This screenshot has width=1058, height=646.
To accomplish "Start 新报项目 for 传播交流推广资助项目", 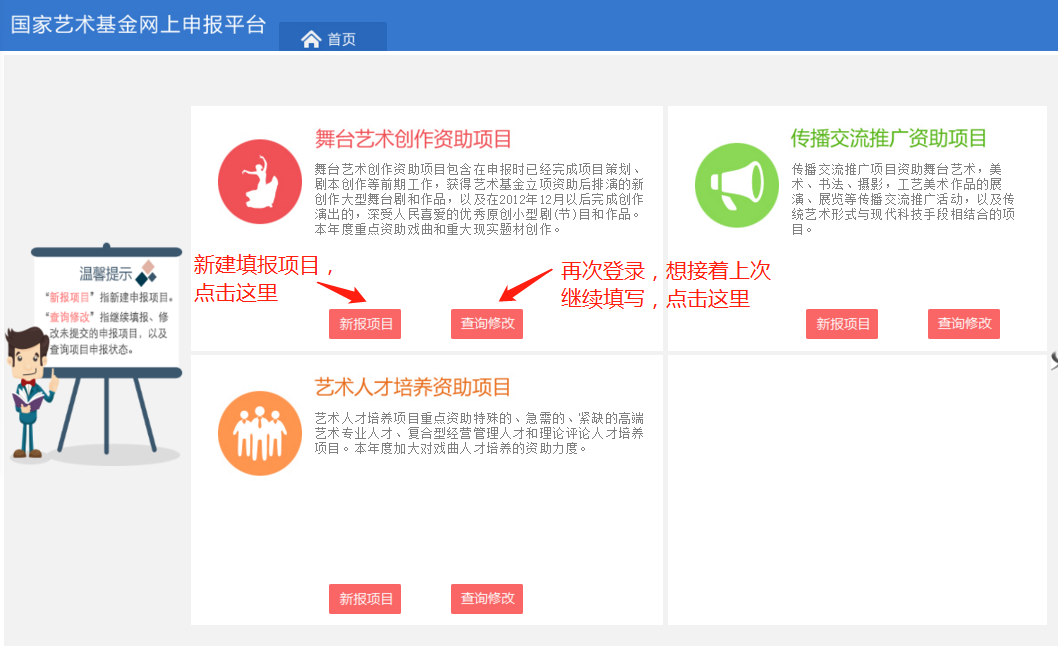I will point(841,324).
